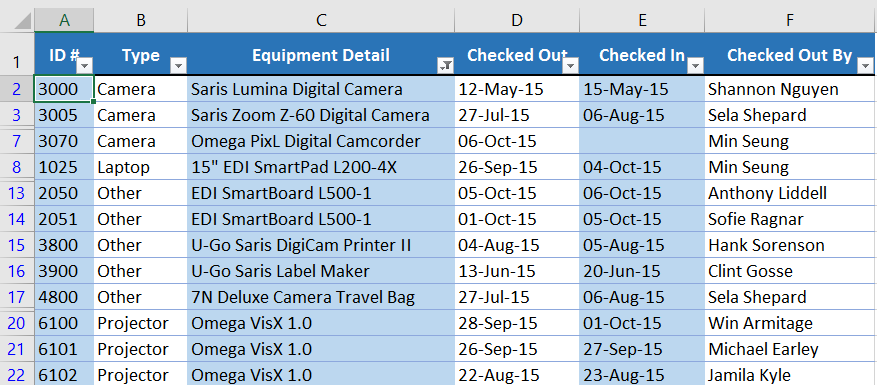
Task: Select column E header
Action: tap(642, 20)
